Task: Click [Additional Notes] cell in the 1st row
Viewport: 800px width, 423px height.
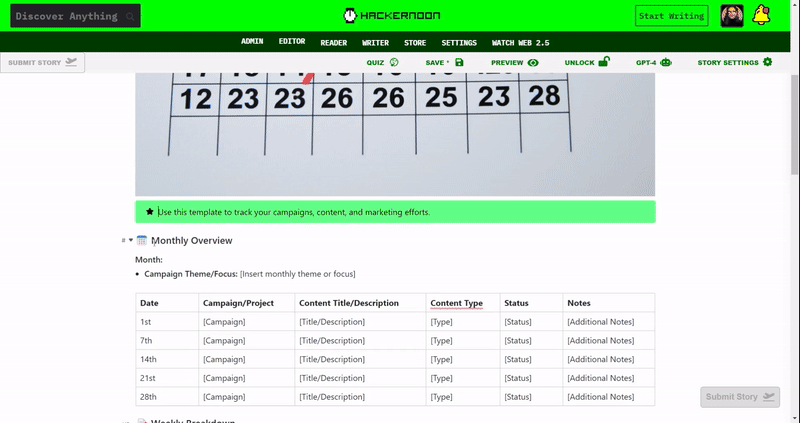Action: click(609, 321)
